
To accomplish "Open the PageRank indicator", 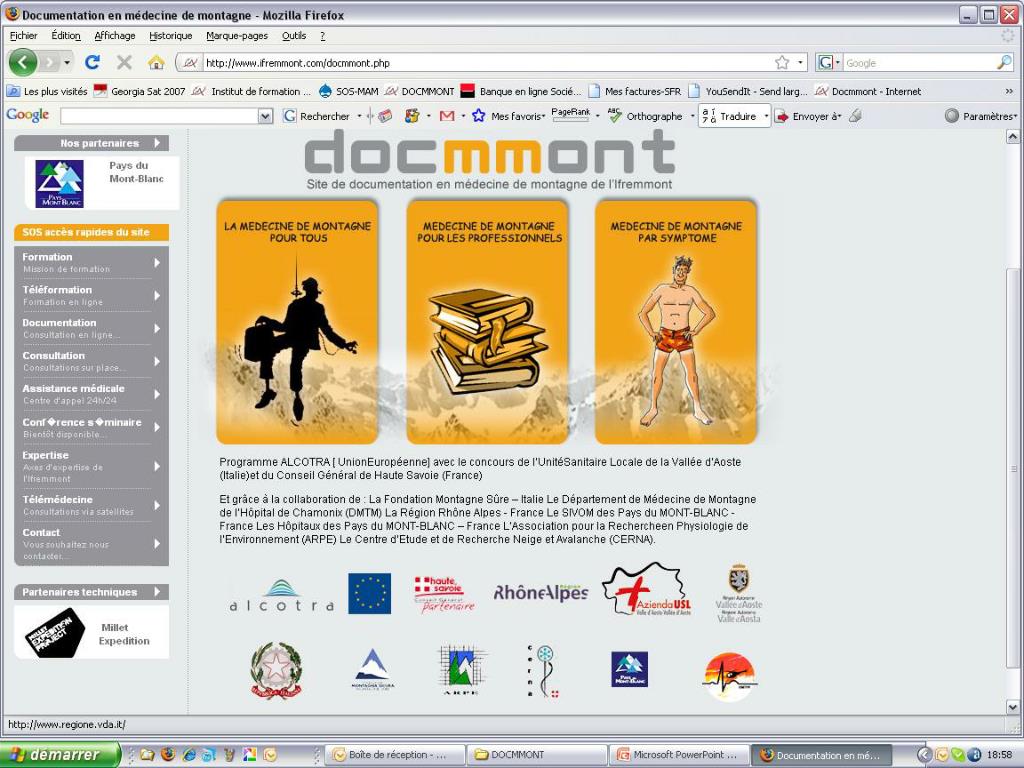I will point(570,114).
